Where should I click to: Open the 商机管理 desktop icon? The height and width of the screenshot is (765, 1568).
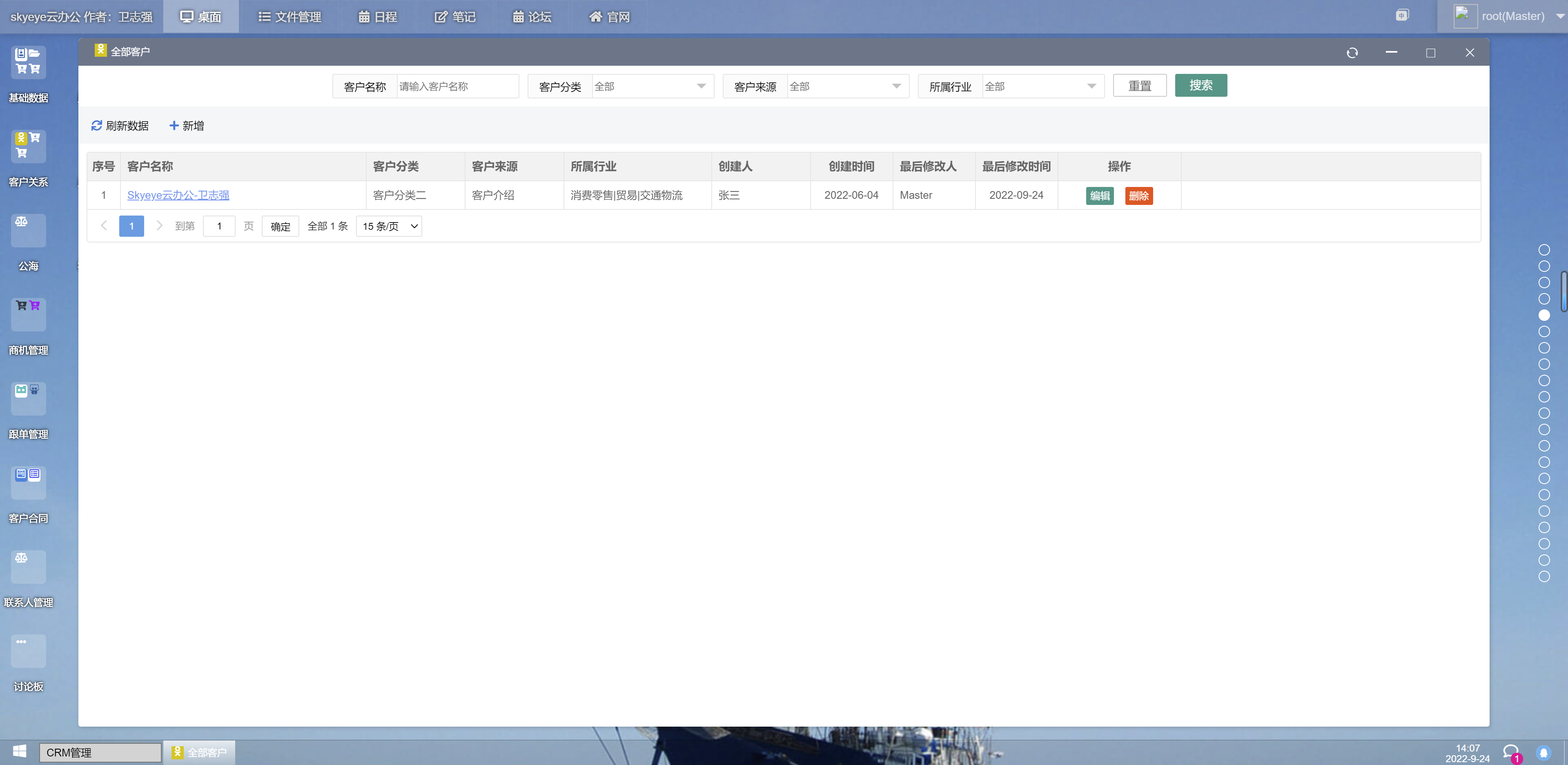point(28,314)
